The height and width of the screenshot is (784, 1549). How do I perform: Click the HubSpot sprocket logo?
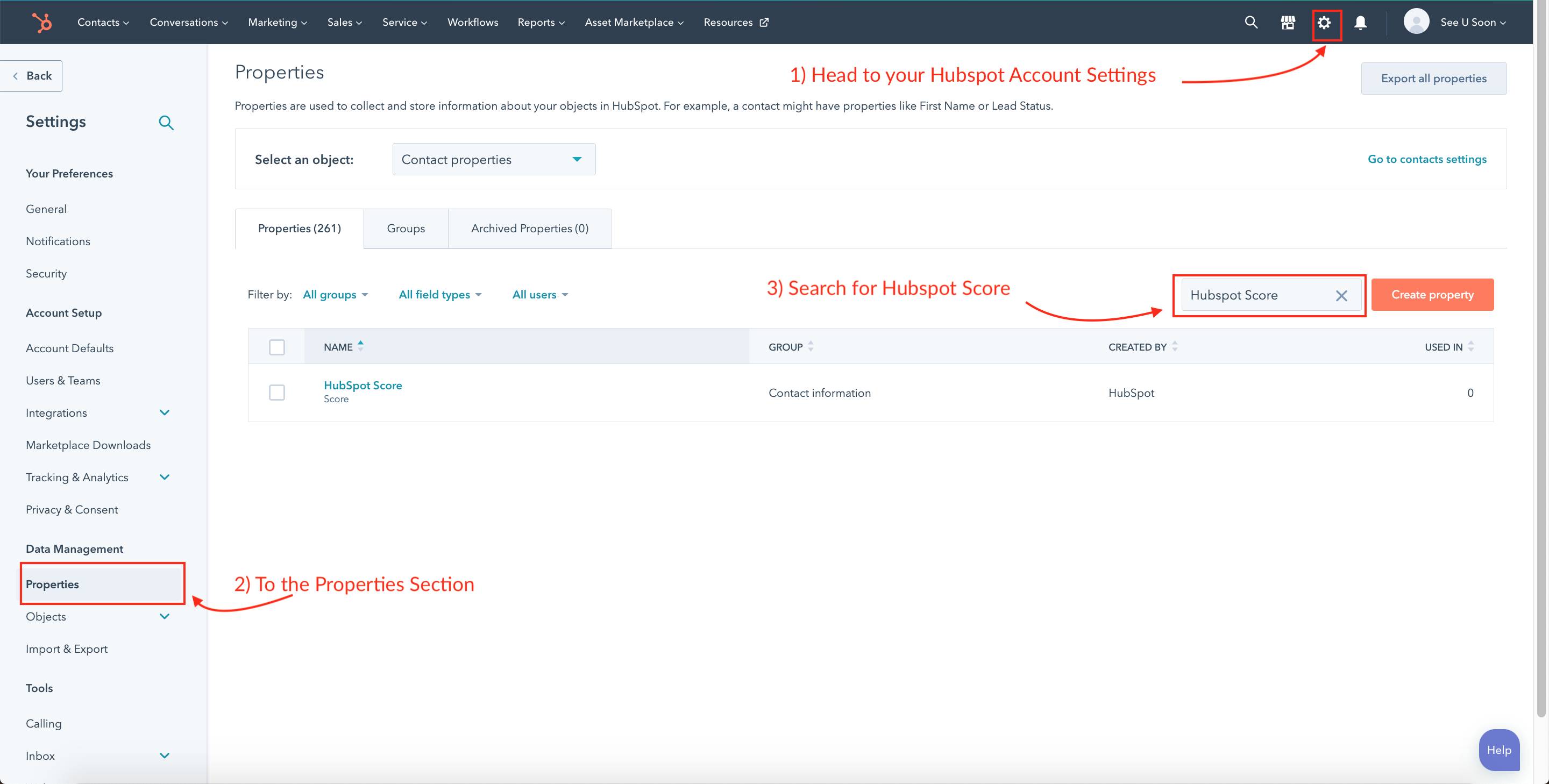[x=42, y=22]
